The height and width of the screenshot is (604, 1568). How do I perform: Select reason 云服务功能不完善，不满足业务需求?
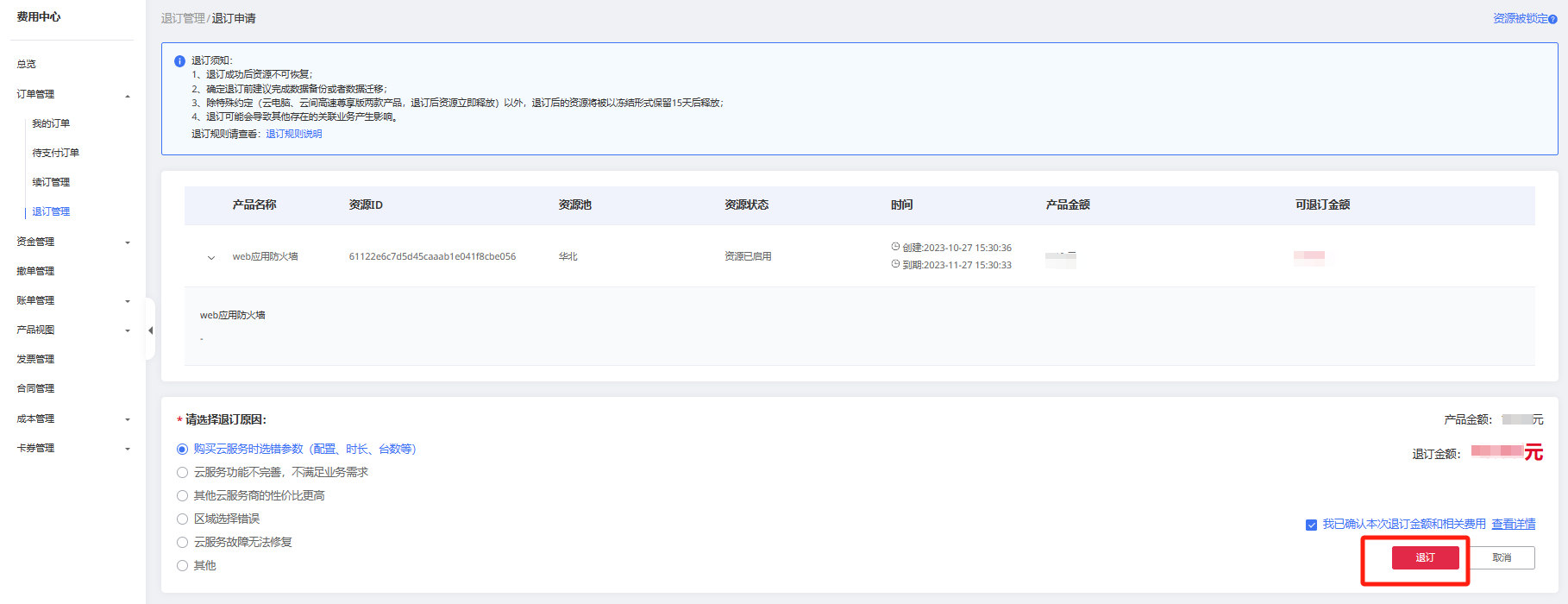click(182, 473)
